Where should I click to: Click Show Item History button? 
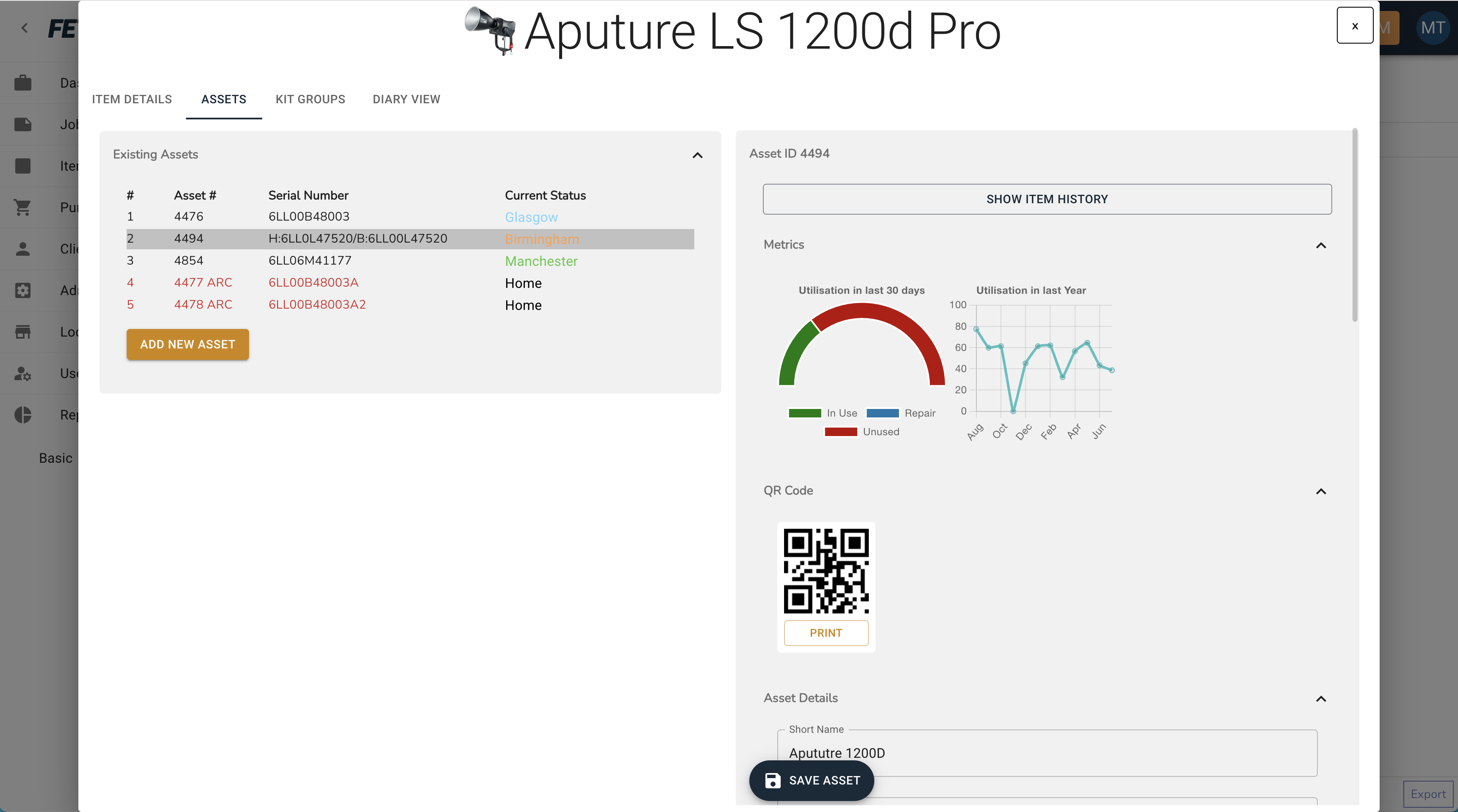[1047, 199]
